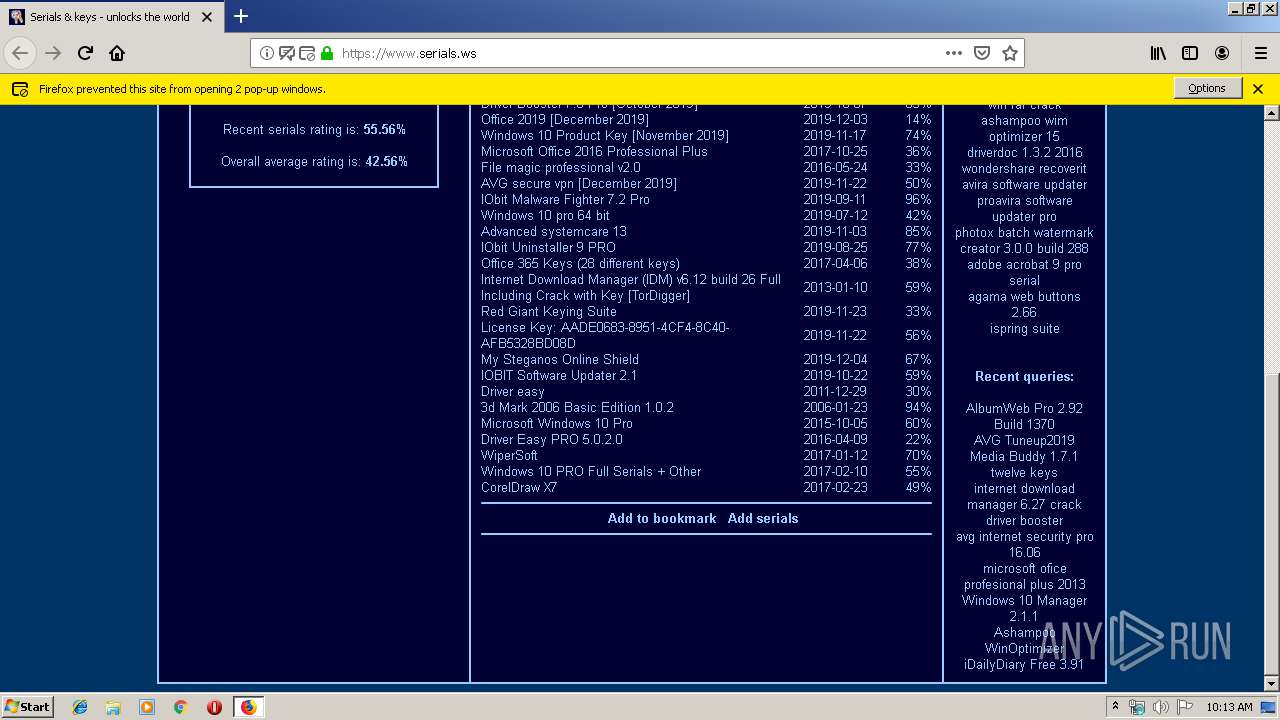
Task: Open AVG secure vpn [December 2019]
Action: pos(579,183)
